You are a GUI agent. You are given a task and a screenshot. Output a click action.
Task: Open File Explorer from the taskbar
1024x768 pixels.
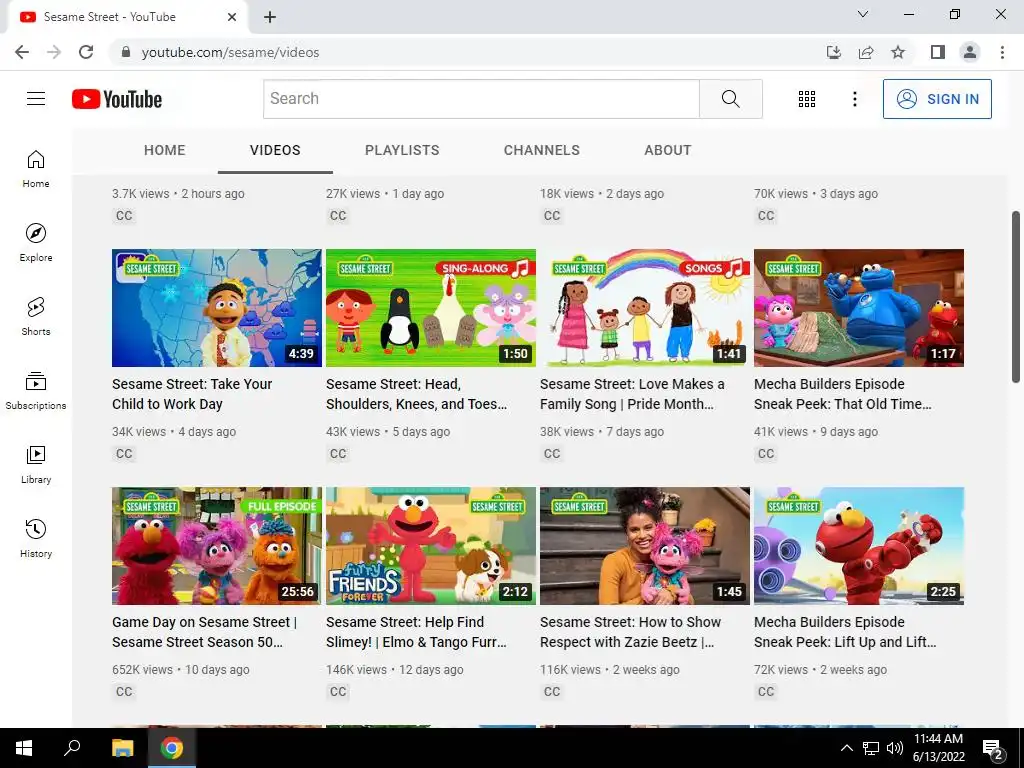click(x=122, y=748)
